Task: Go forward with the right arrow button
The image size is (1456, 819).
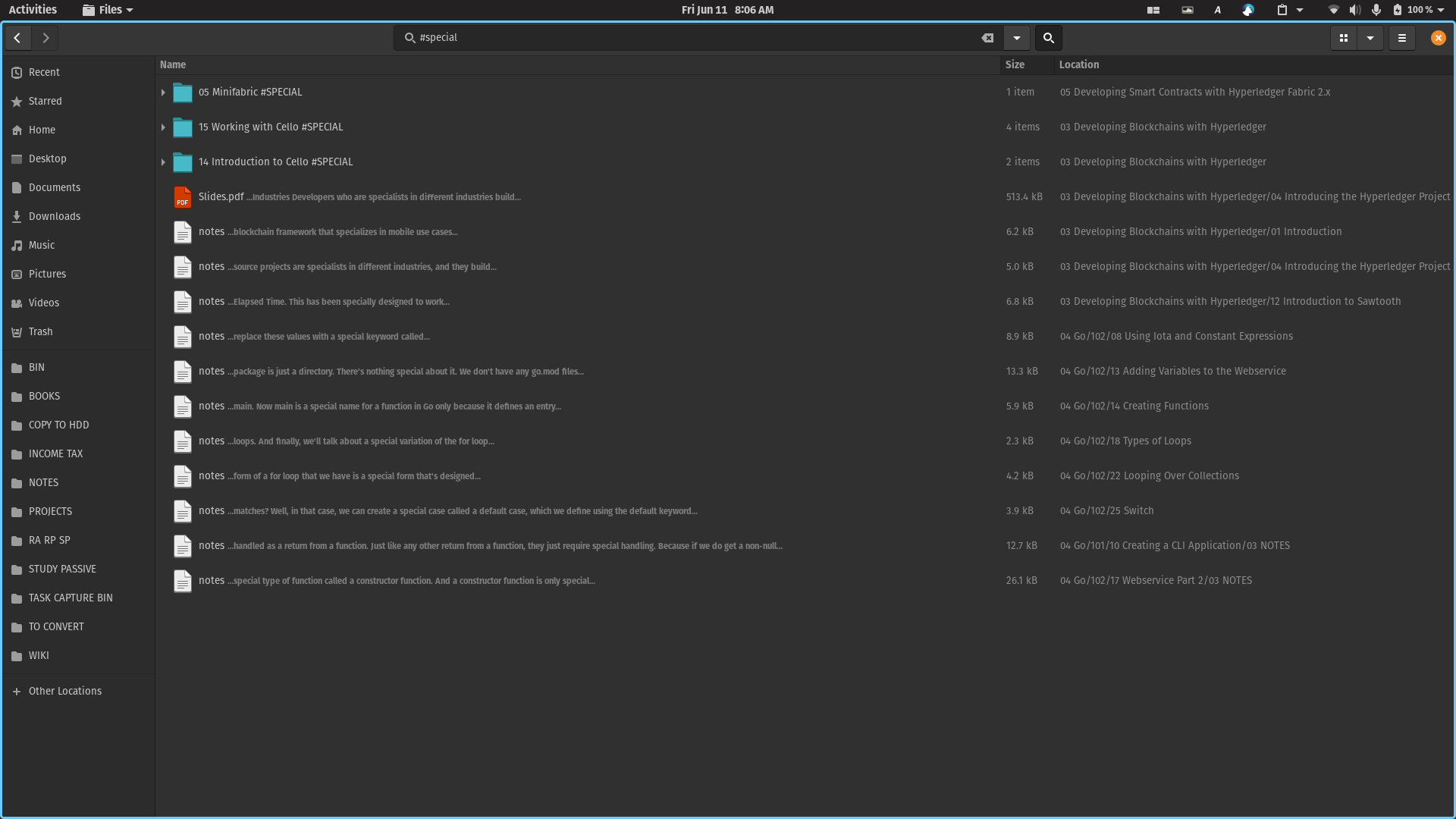Action: (x=45, y=38)
